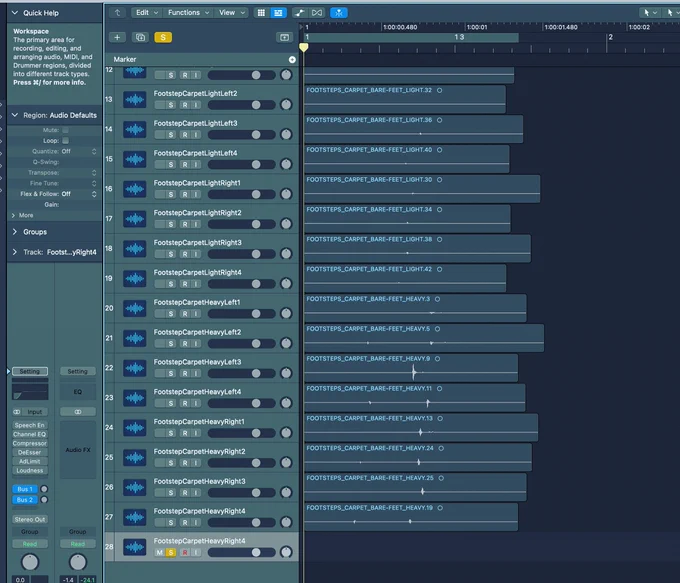Screen dimensions: 680x583
Task: Click the stereo link icon next to Input
Action: (x=17, y=412)
